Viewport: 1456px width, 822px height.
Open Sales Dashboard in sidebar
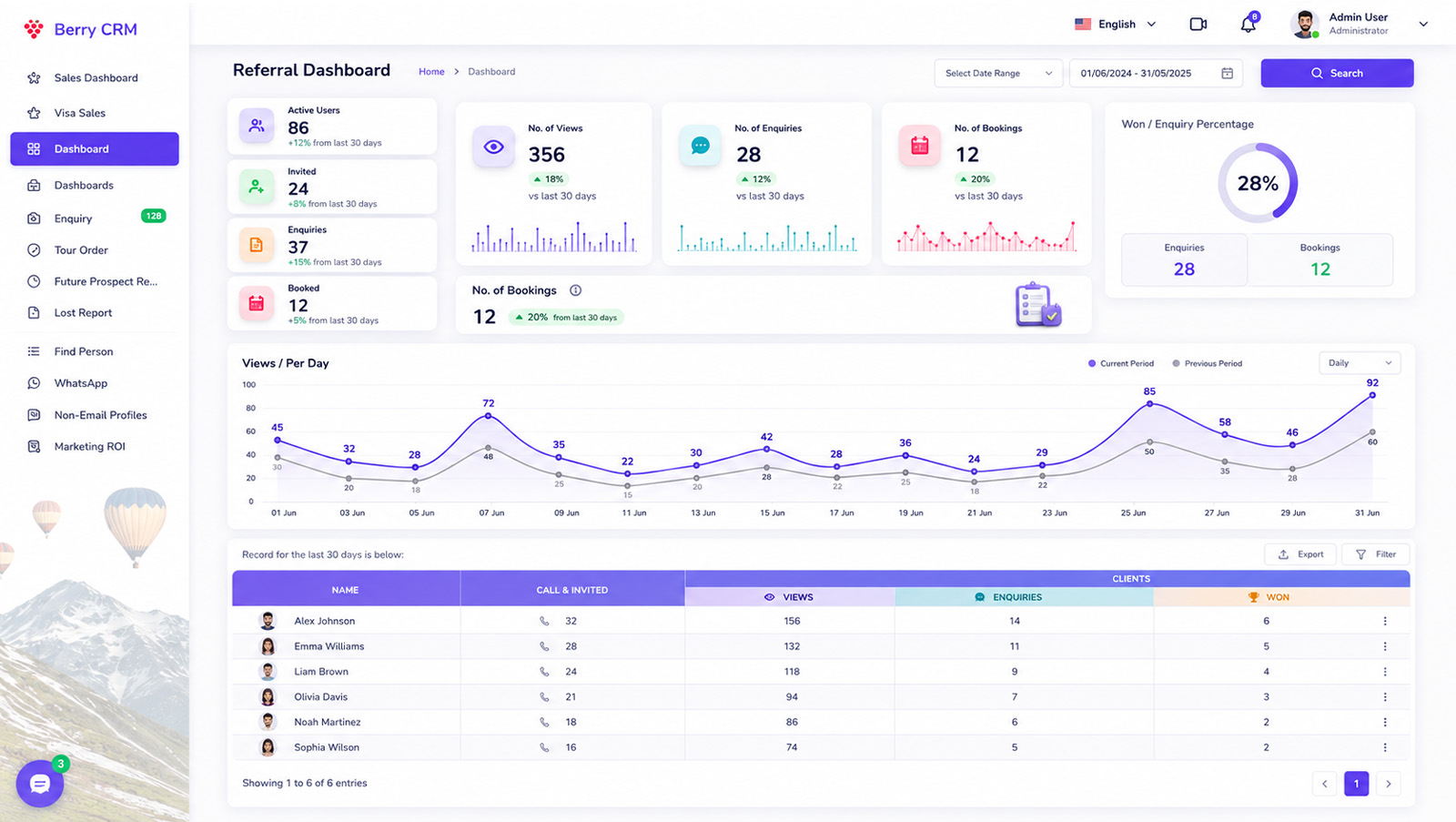click(94, 78)
